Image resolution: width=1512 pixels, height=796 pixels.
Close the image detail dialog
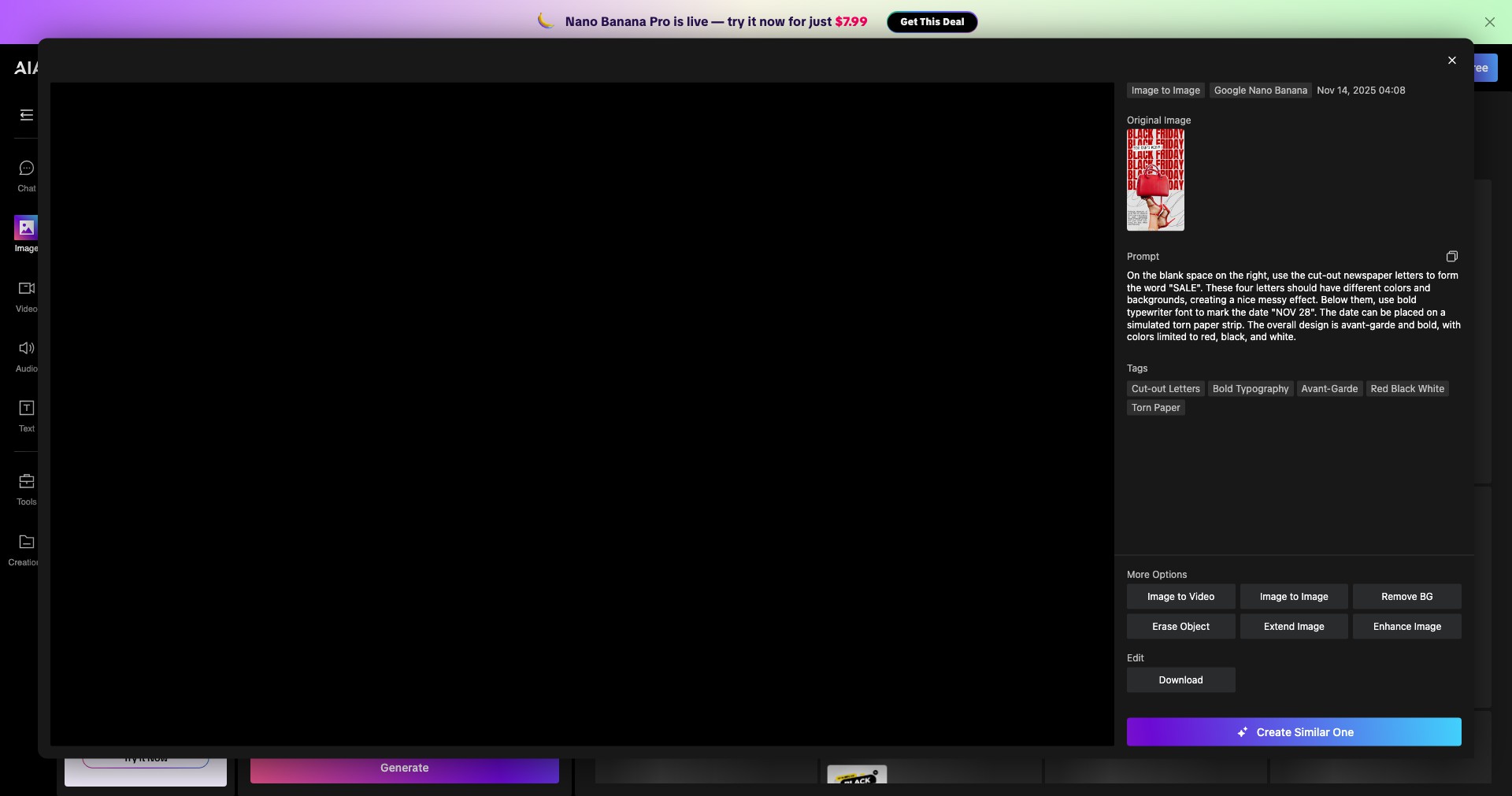coord(1452,61)
